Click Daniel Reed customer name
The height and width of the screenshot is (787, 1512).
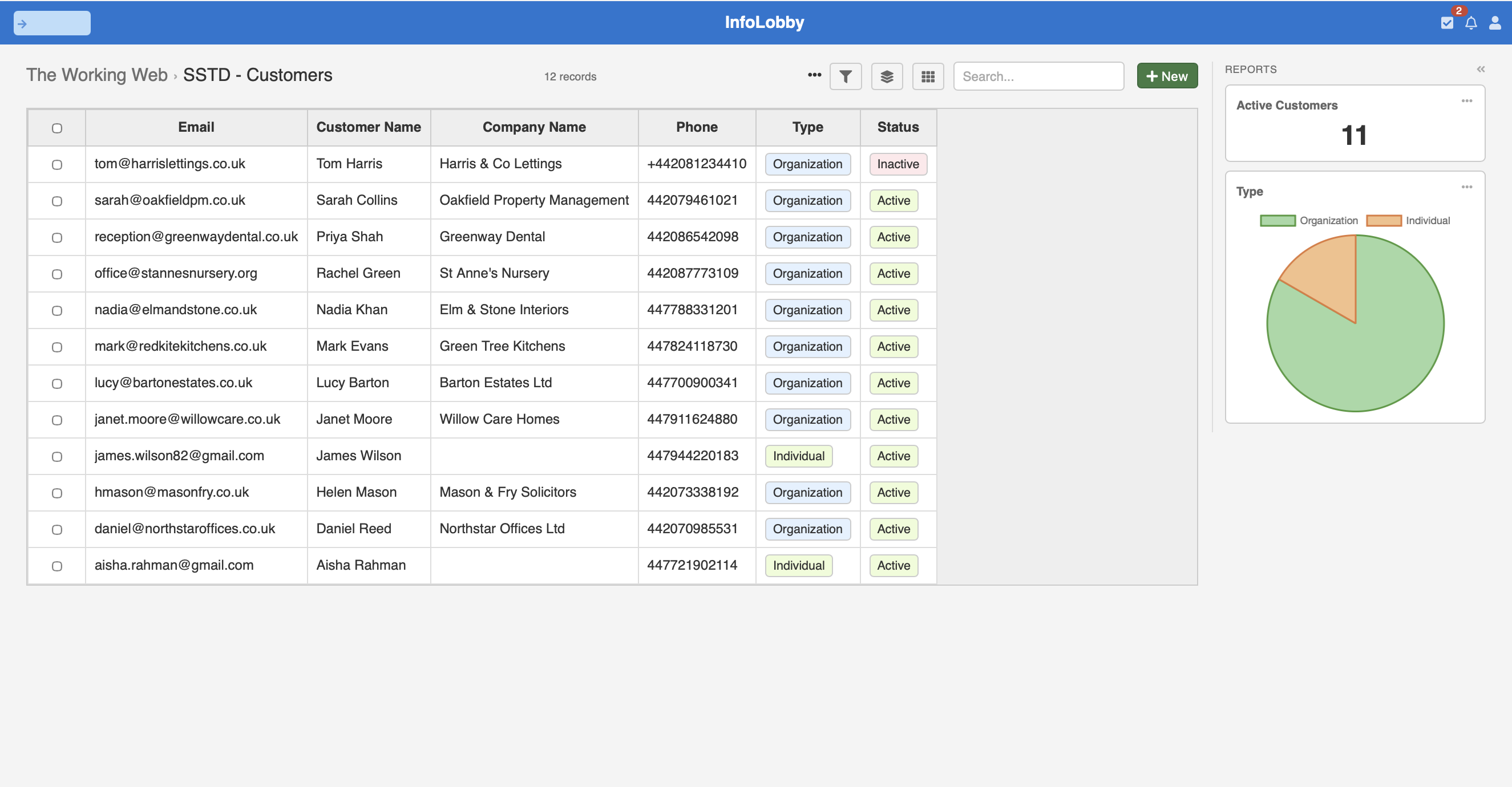click(353, 528)
